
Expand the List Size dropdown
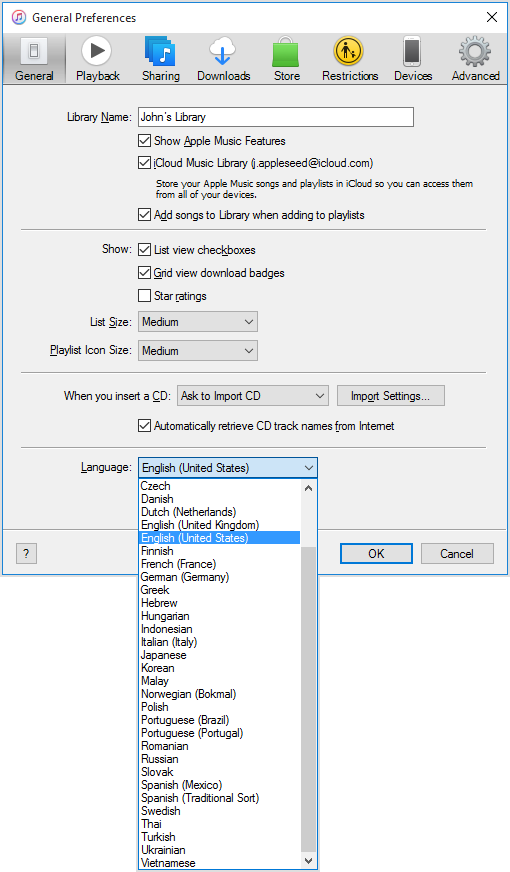198,321
